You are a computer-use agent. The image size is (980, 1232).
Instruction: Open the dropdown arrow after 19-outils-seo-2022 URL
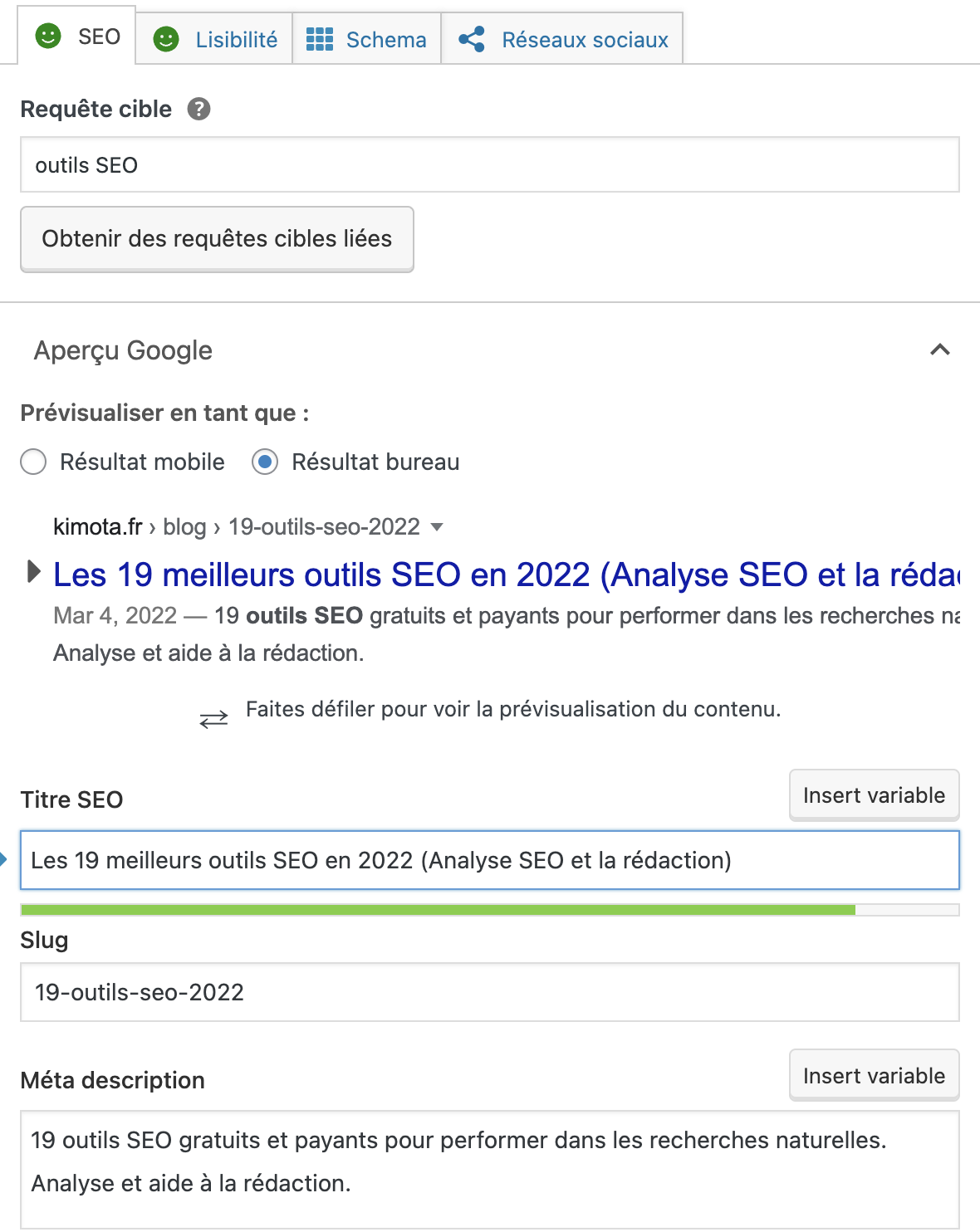pyautogui.click(x=438, y=527)
